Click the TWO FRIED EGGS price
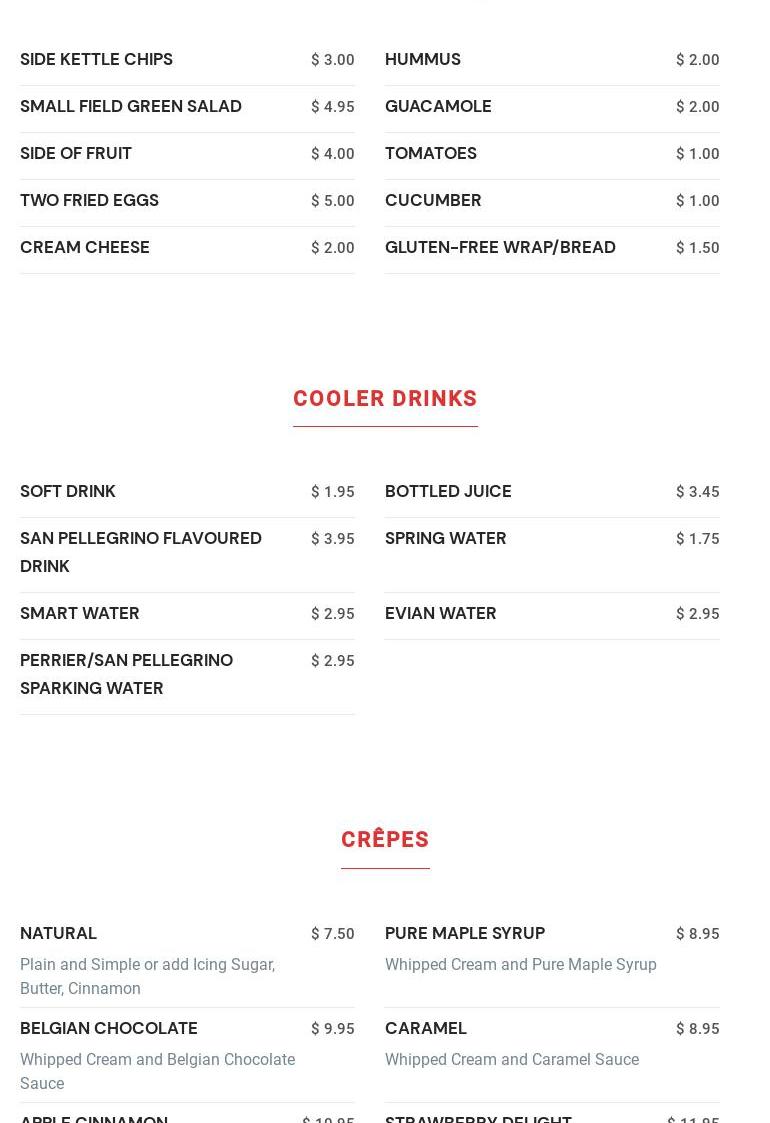Image resolution: width=770 pixels, height=1123 pixels. (332, 201)
